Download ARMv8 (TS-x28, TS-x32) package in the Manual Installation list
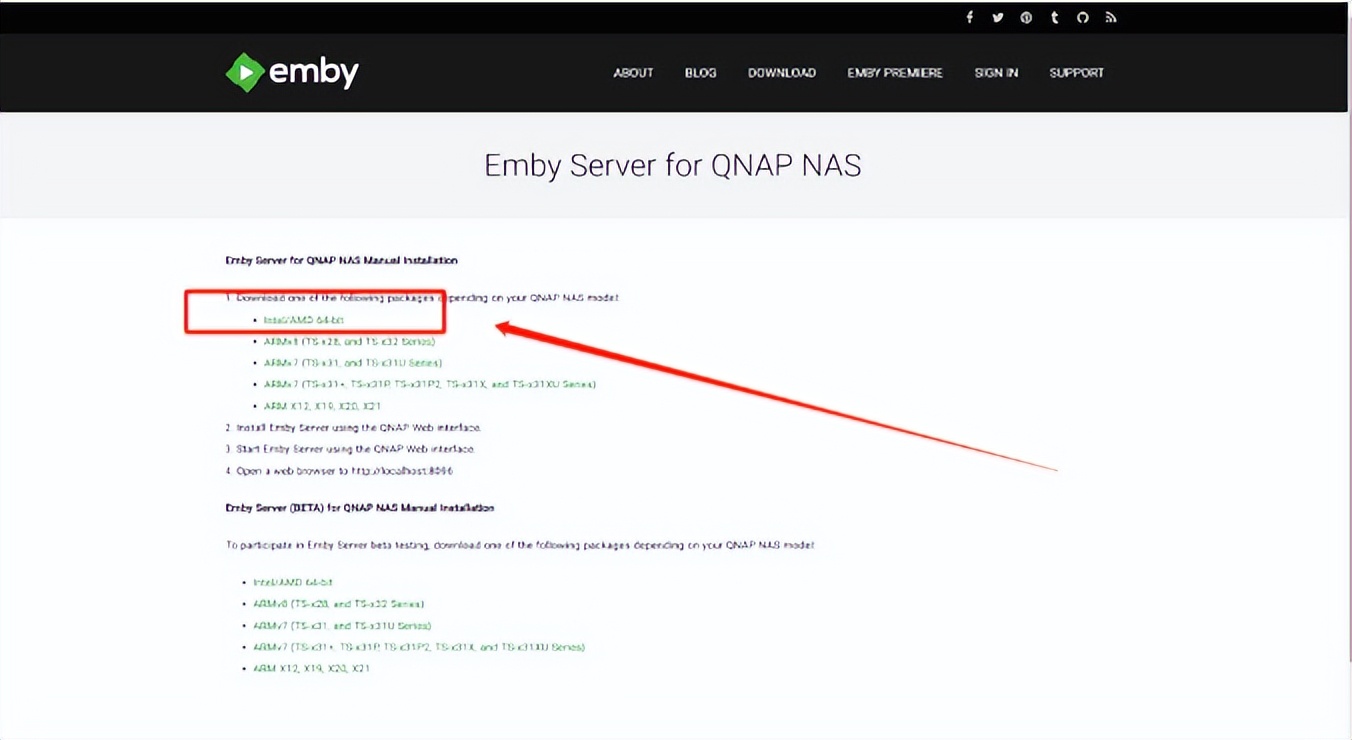The image size is (1352, 740). (x=349, y=342)
